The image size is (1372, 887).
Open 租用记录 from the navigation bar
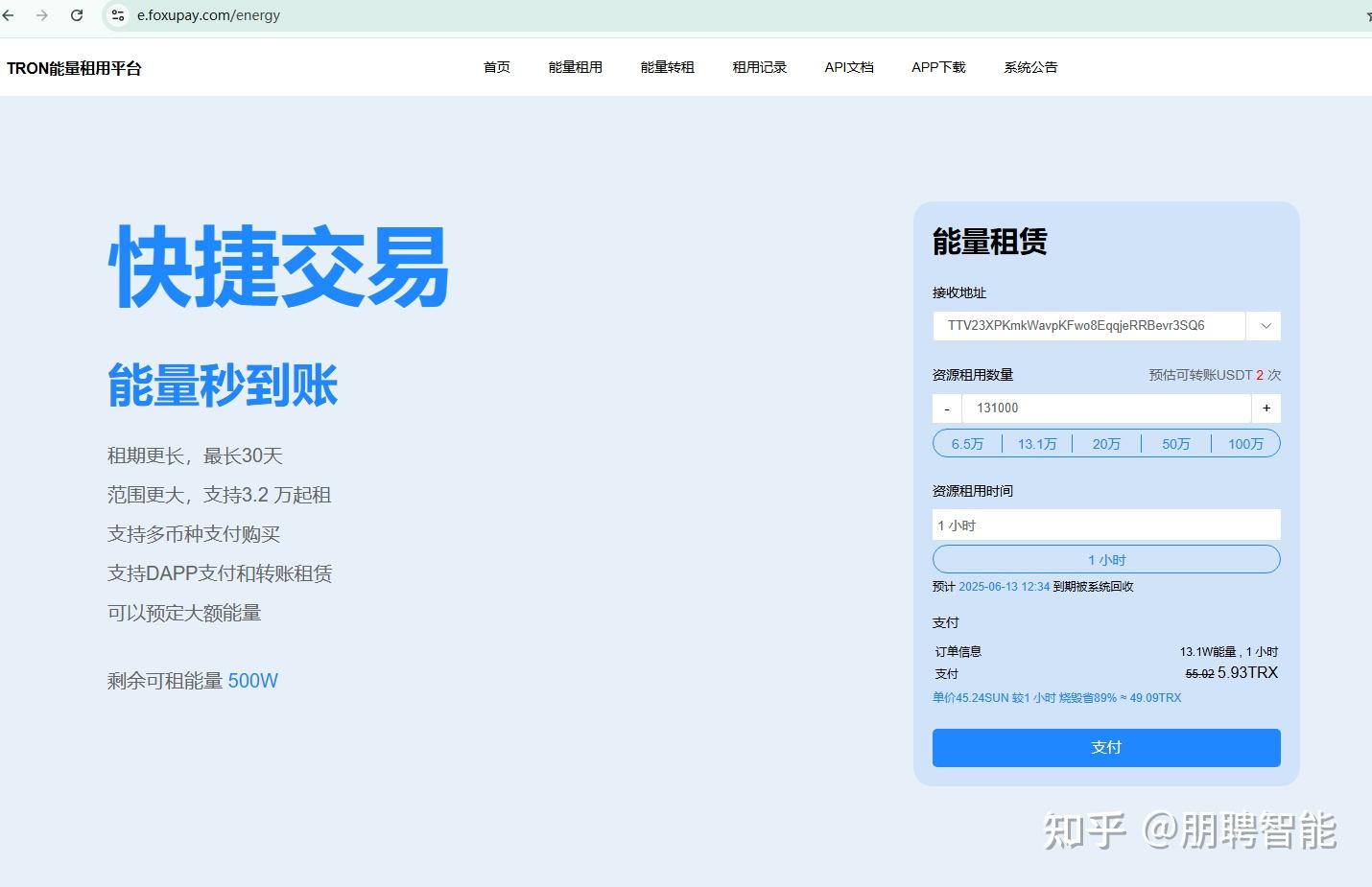[x=759, y=67]
